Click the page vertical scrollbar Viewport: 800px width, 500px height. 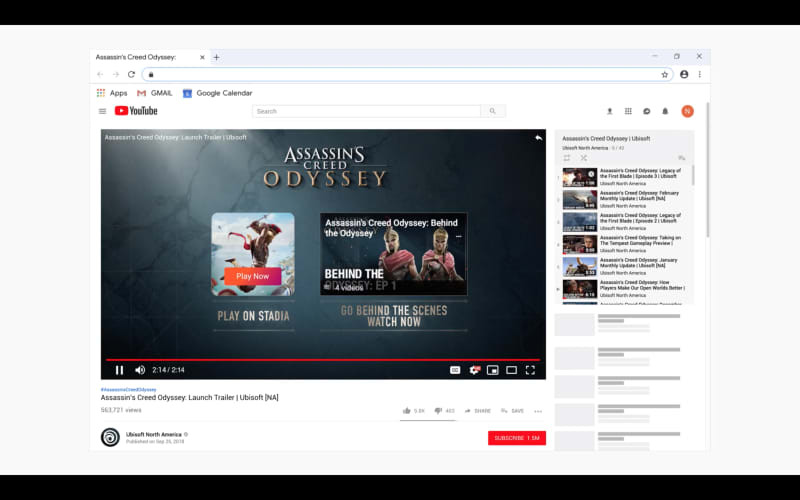click(708, 170)
